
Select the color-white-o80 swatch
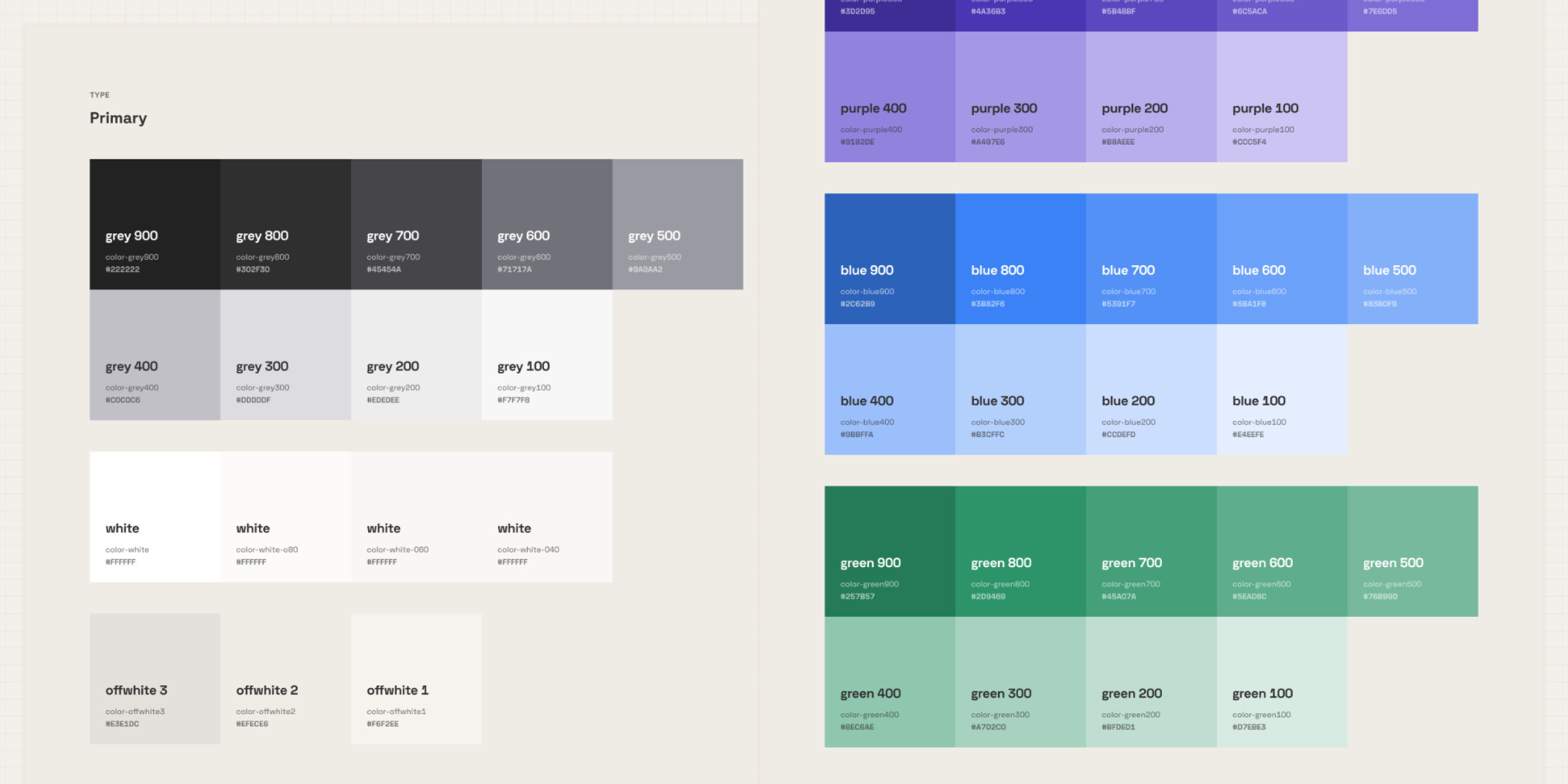(285, 516)
